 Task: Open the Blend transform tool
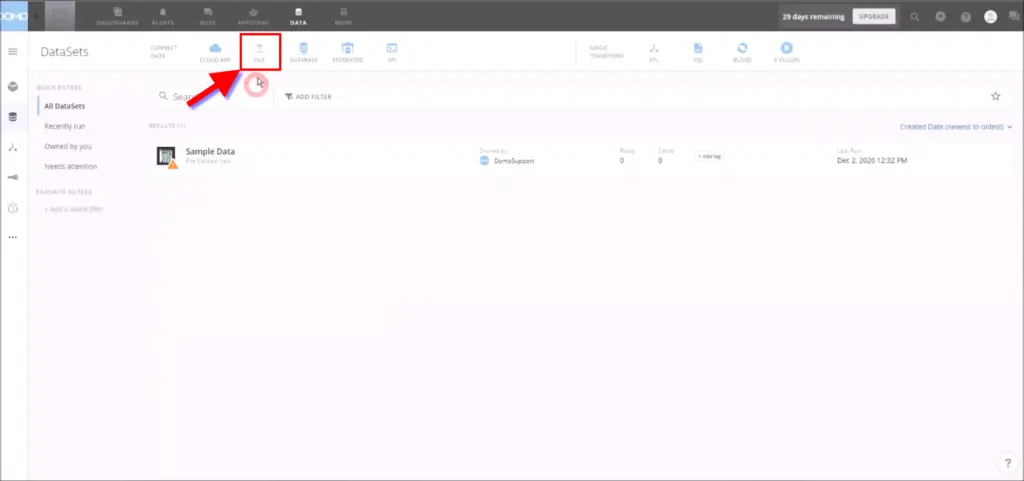click(742, 51)
